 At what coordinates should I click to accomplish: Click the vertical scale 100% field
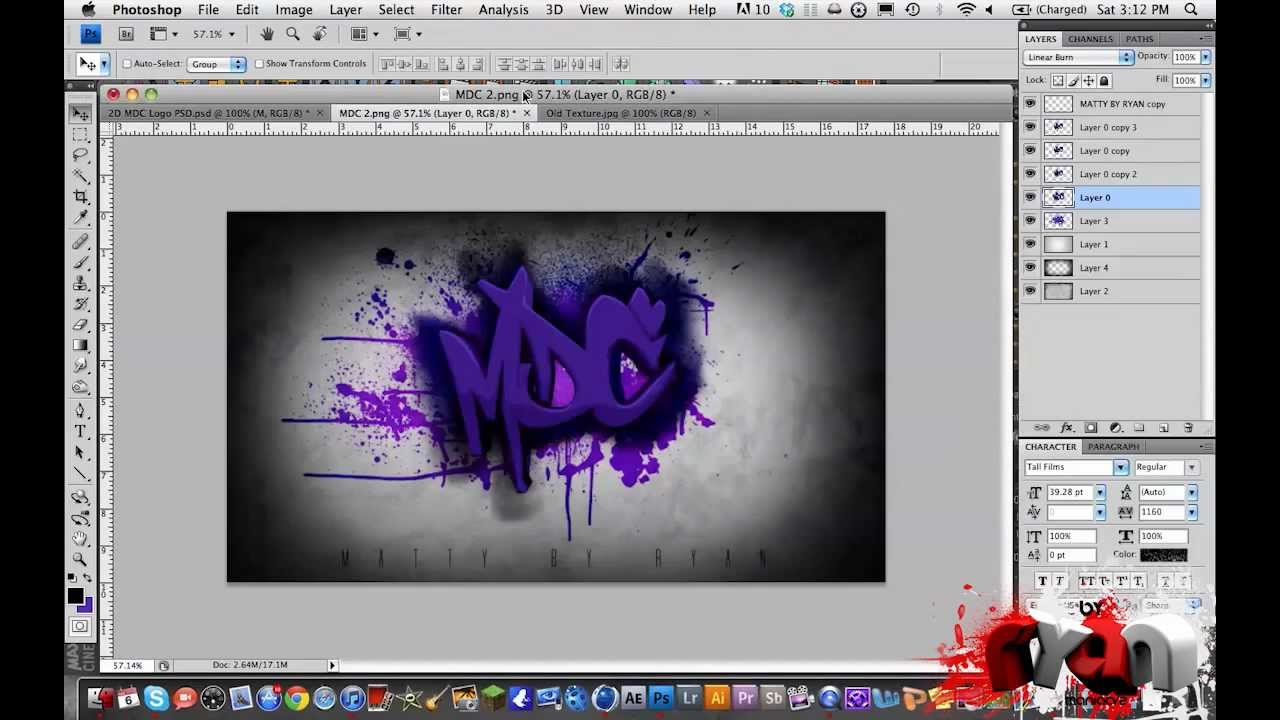click(1070, 536)
